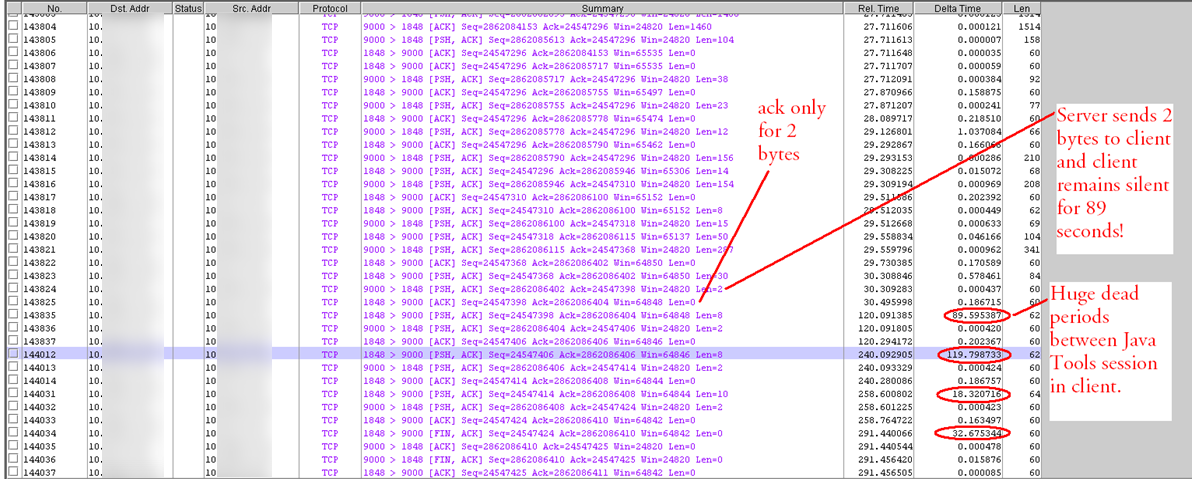Click the Protocol column header
Screen dimensions: 1192x479
pos(330,7)
